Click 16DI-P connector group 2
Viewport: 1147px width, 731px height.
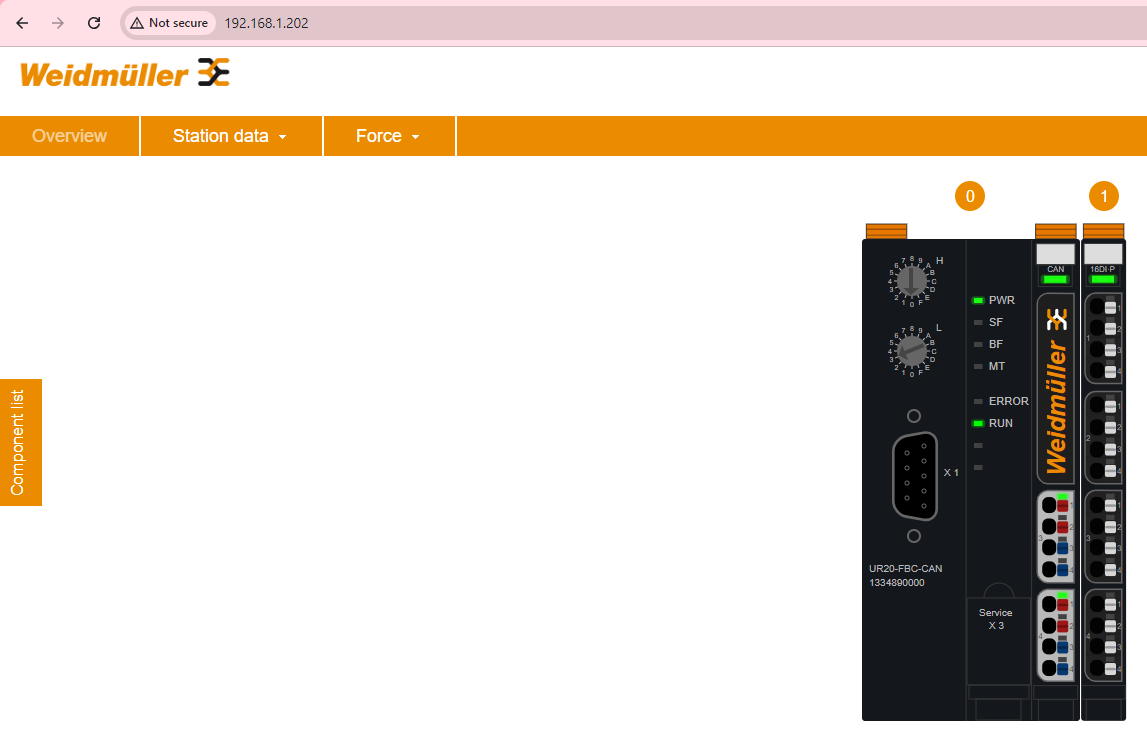[1103, 438]
